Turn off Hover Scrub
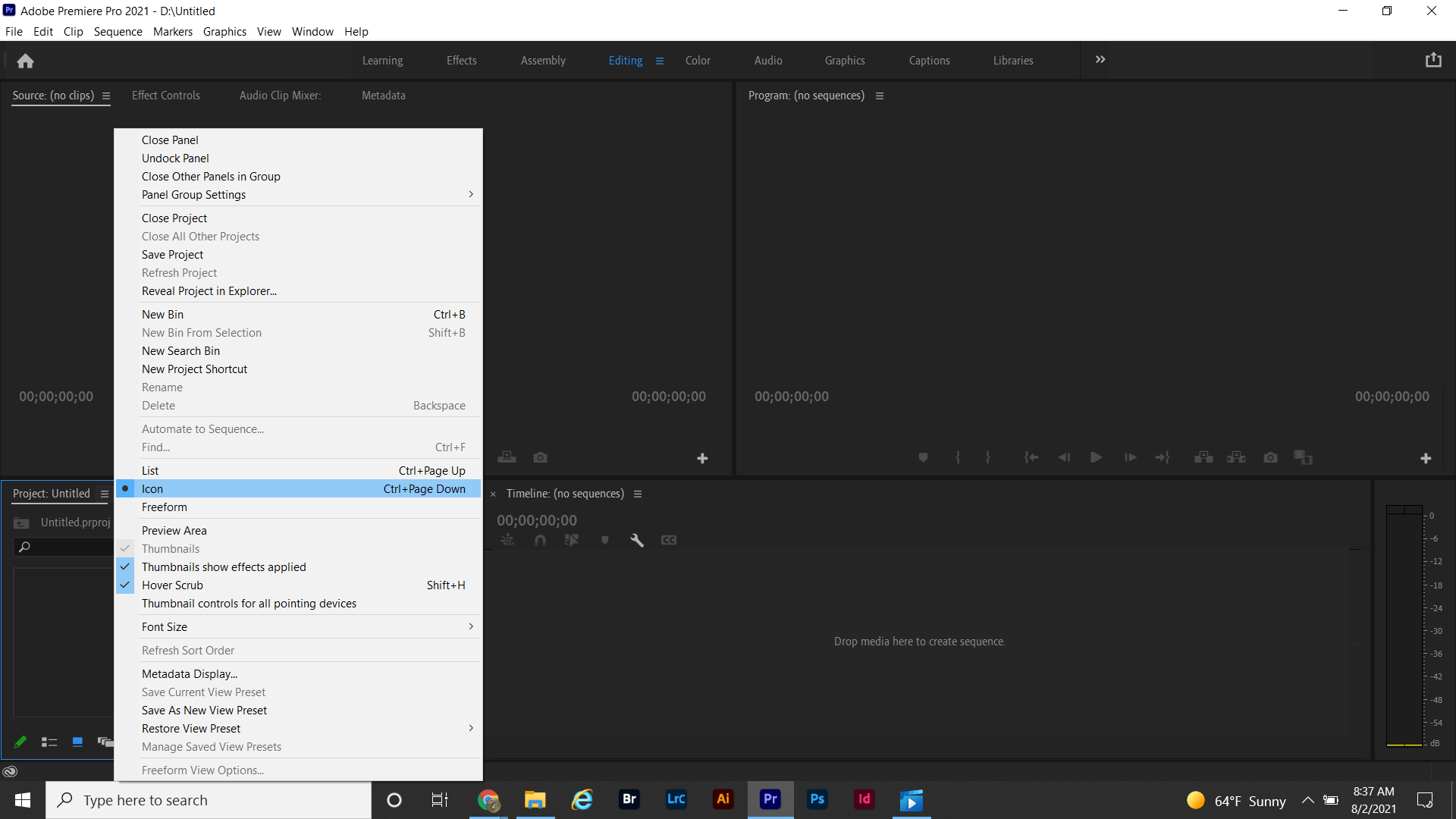Image resolution: width=1456 pixels, height=819 pixels. 172,585
